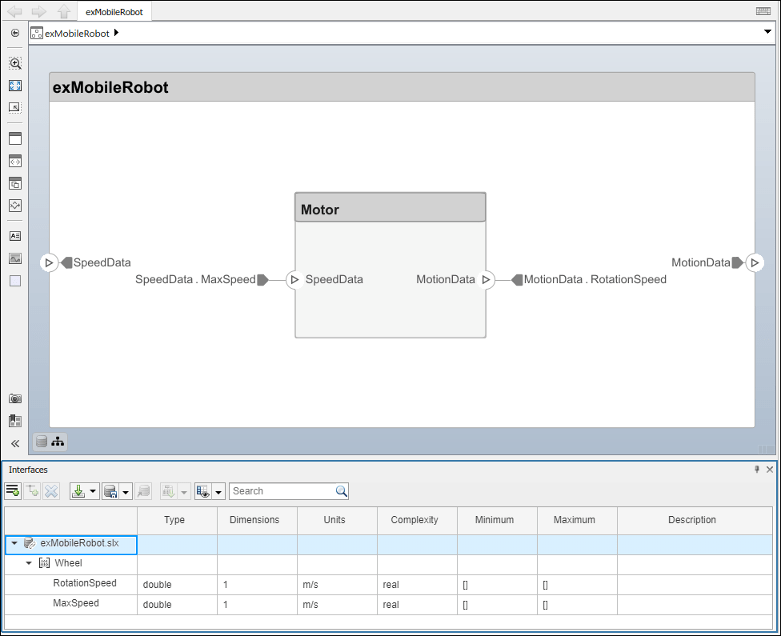Open the Save dictionary dropdown arrow
Screen dimensions: 781x636
point(126,492)
